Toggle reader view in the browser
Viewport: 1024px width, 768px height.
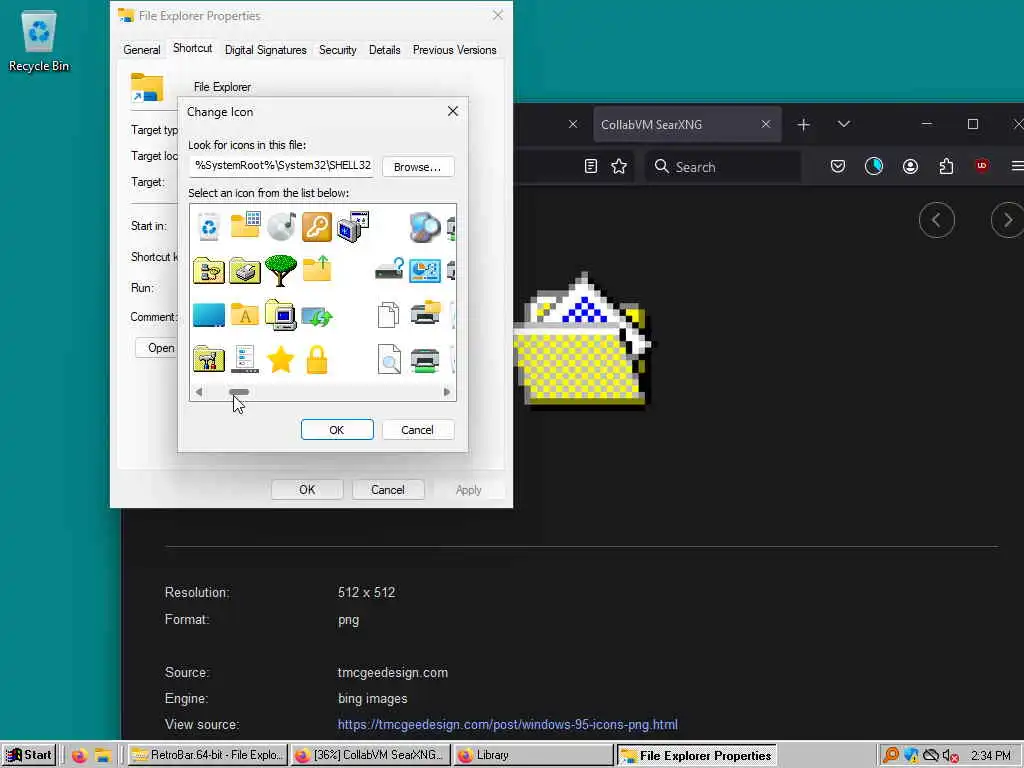(x=591, y=167)
